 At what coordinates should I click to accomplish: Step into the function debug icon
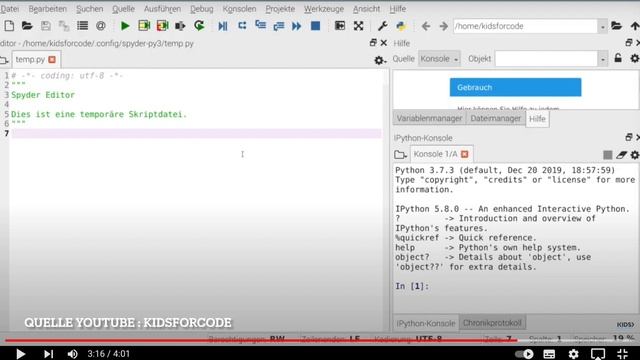(x=260, y=26)
